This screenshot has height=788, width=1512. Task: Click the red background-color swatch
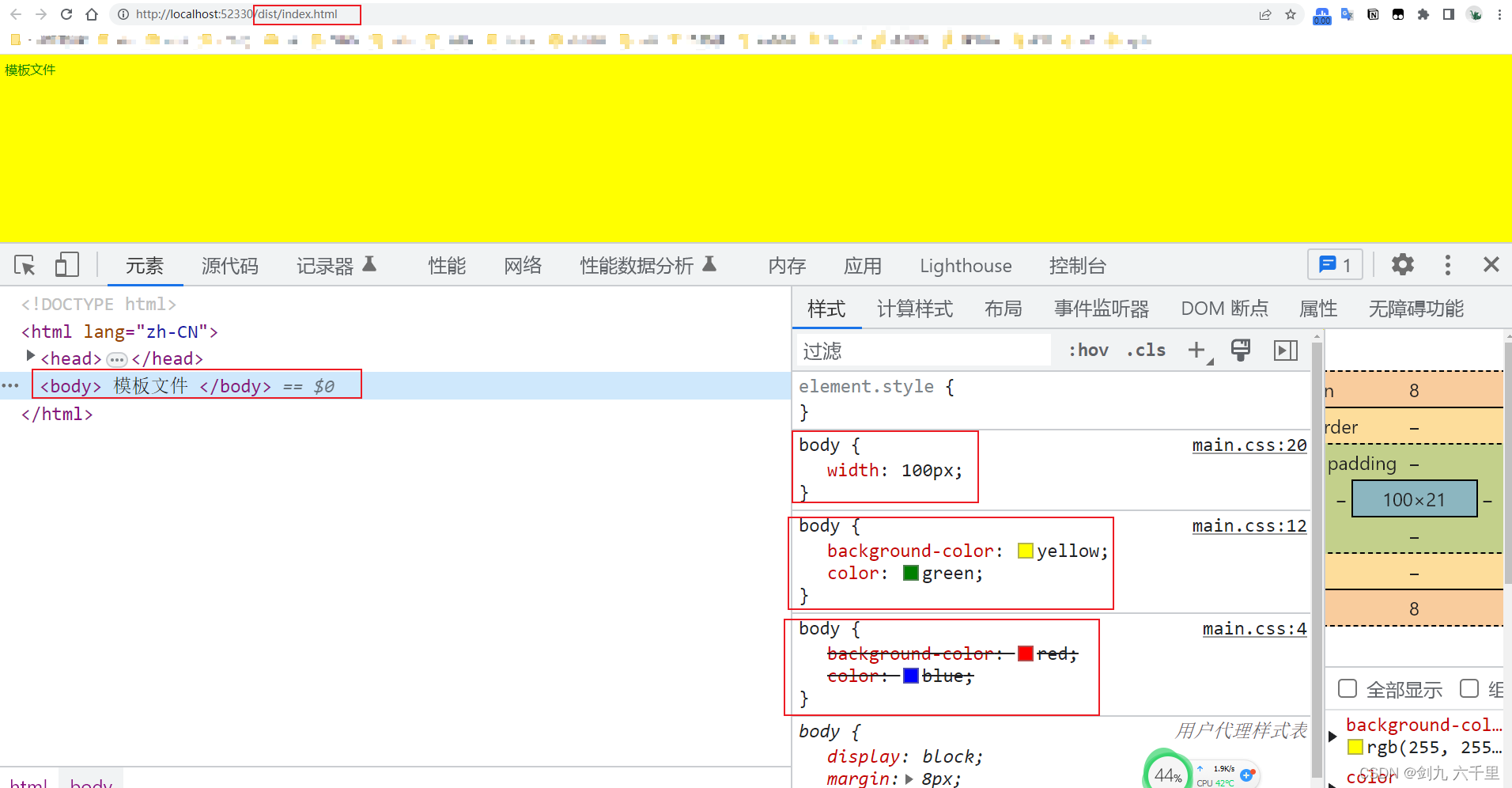[x=1026, y=654]
